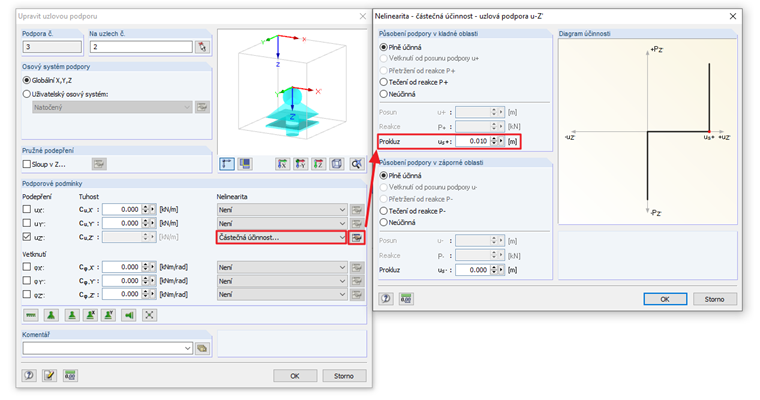Click Cφ,X' stiffness value field
The image size is (760, 400).
tap(122, 267)
